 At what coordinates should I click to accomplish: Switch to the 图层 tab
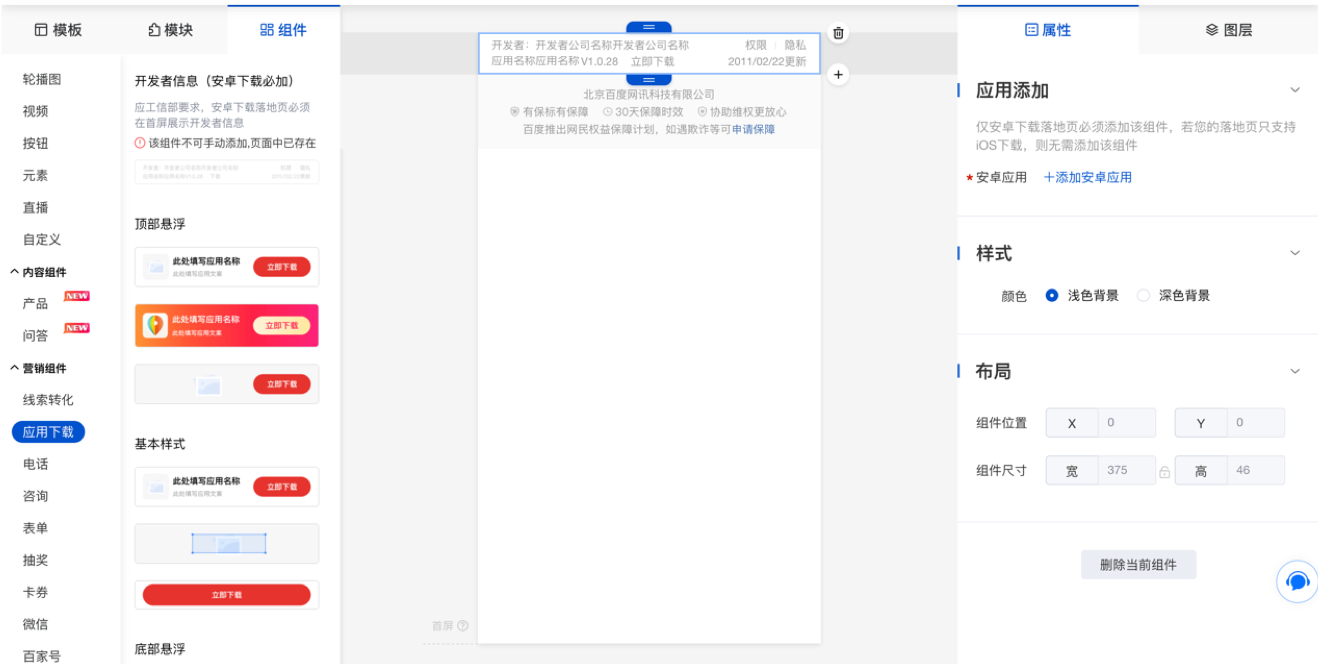(1229, 30)
